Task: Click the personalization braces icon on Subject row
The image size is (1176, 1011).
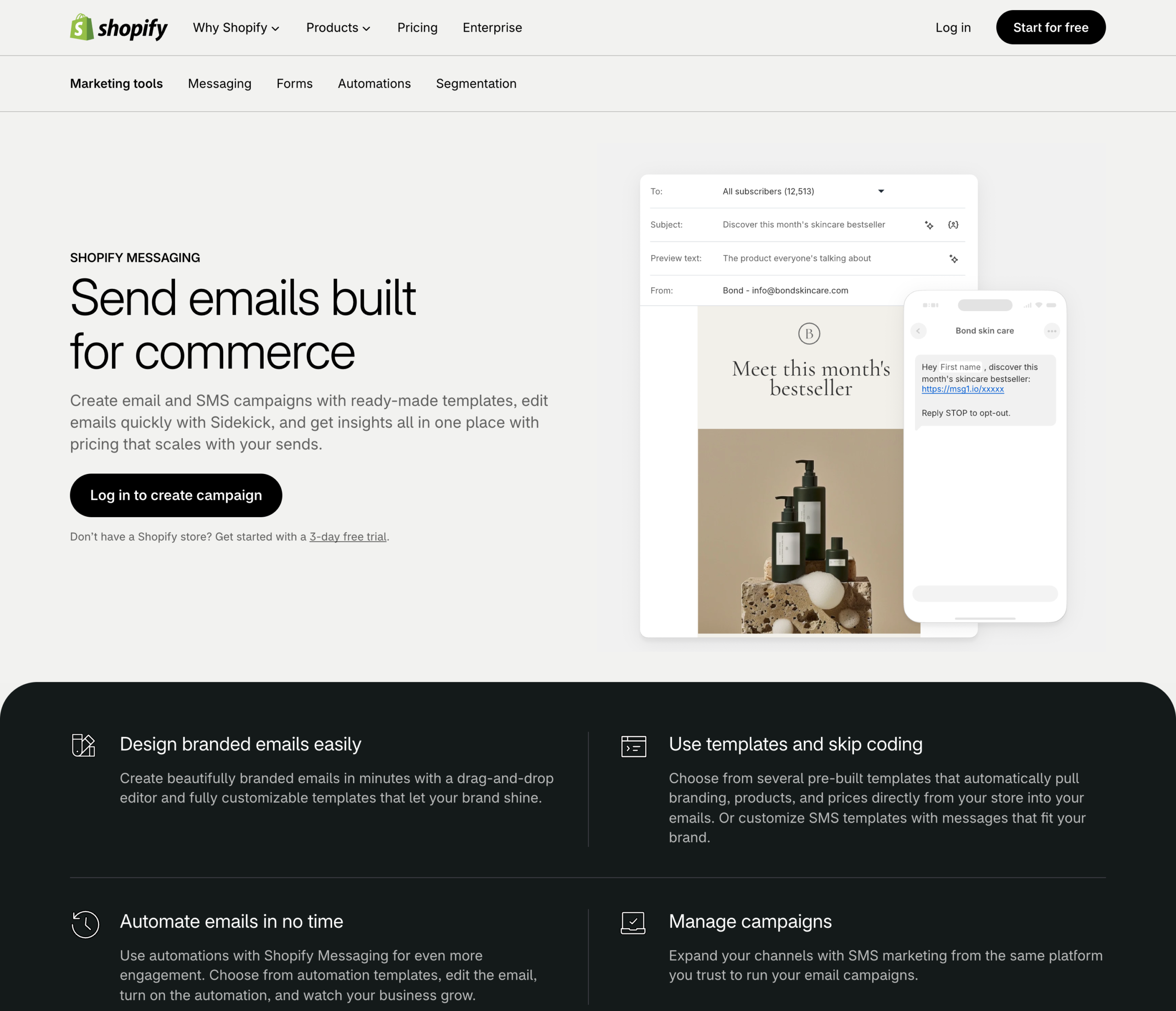Action: point(954,225)
